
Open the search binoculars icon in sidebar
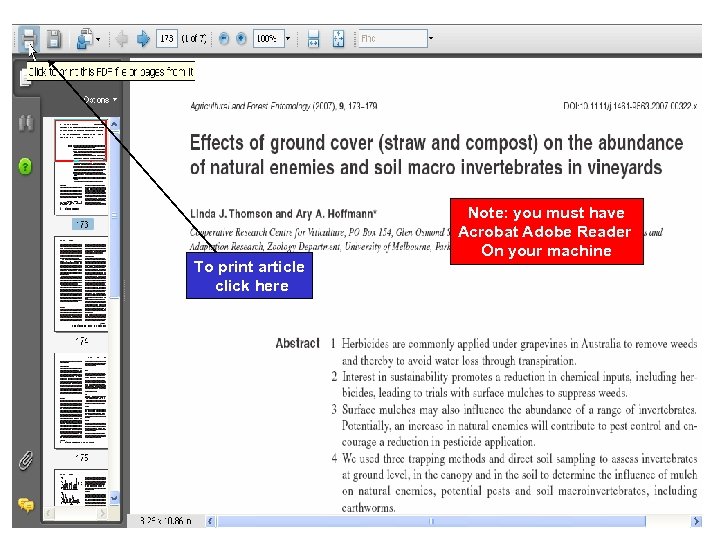(x=26, y=123)
